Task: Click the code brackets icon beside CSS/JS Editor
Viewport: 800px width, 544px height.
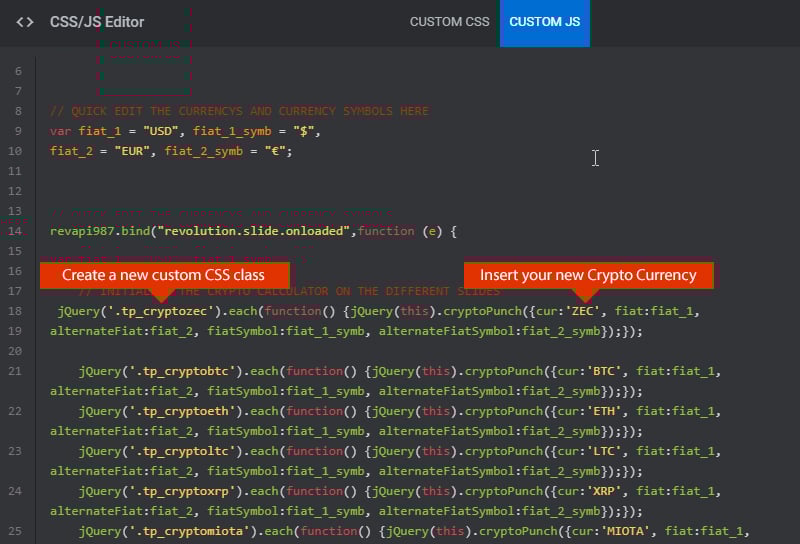Action: point(24,22)
